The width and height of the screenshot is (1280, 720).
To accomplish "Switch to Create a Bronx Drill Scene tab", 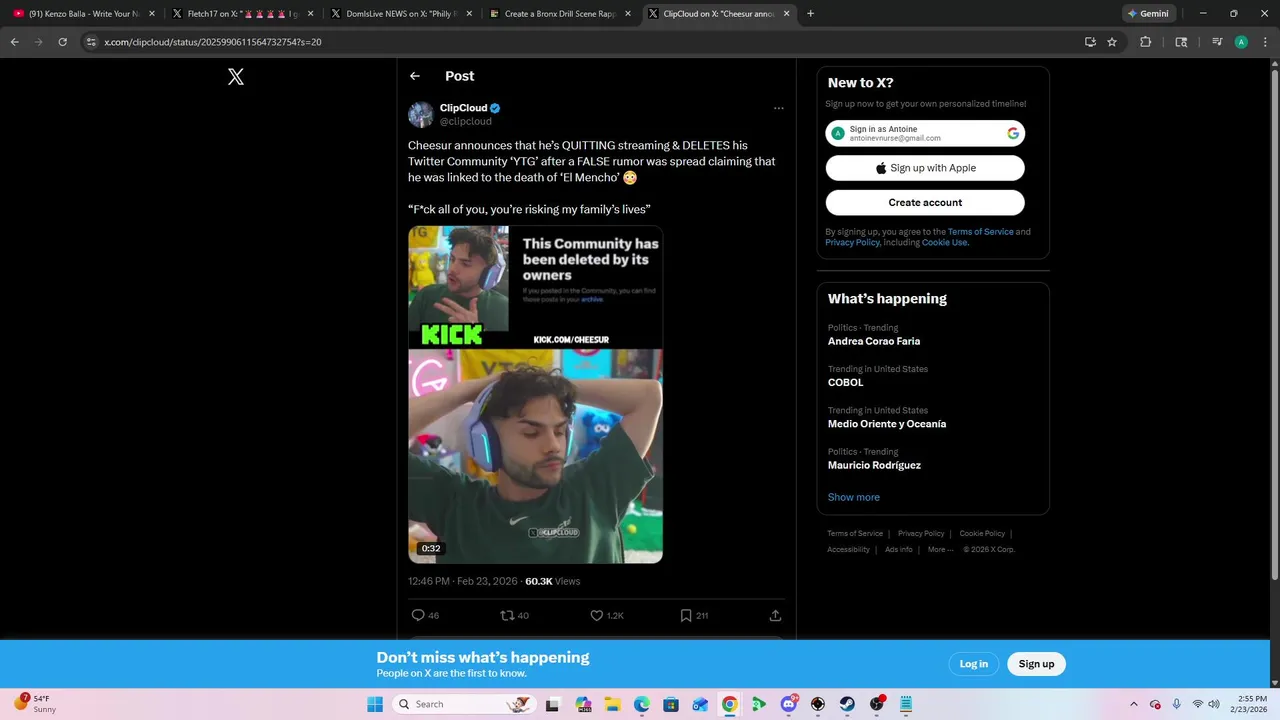I will coord(560,14).
